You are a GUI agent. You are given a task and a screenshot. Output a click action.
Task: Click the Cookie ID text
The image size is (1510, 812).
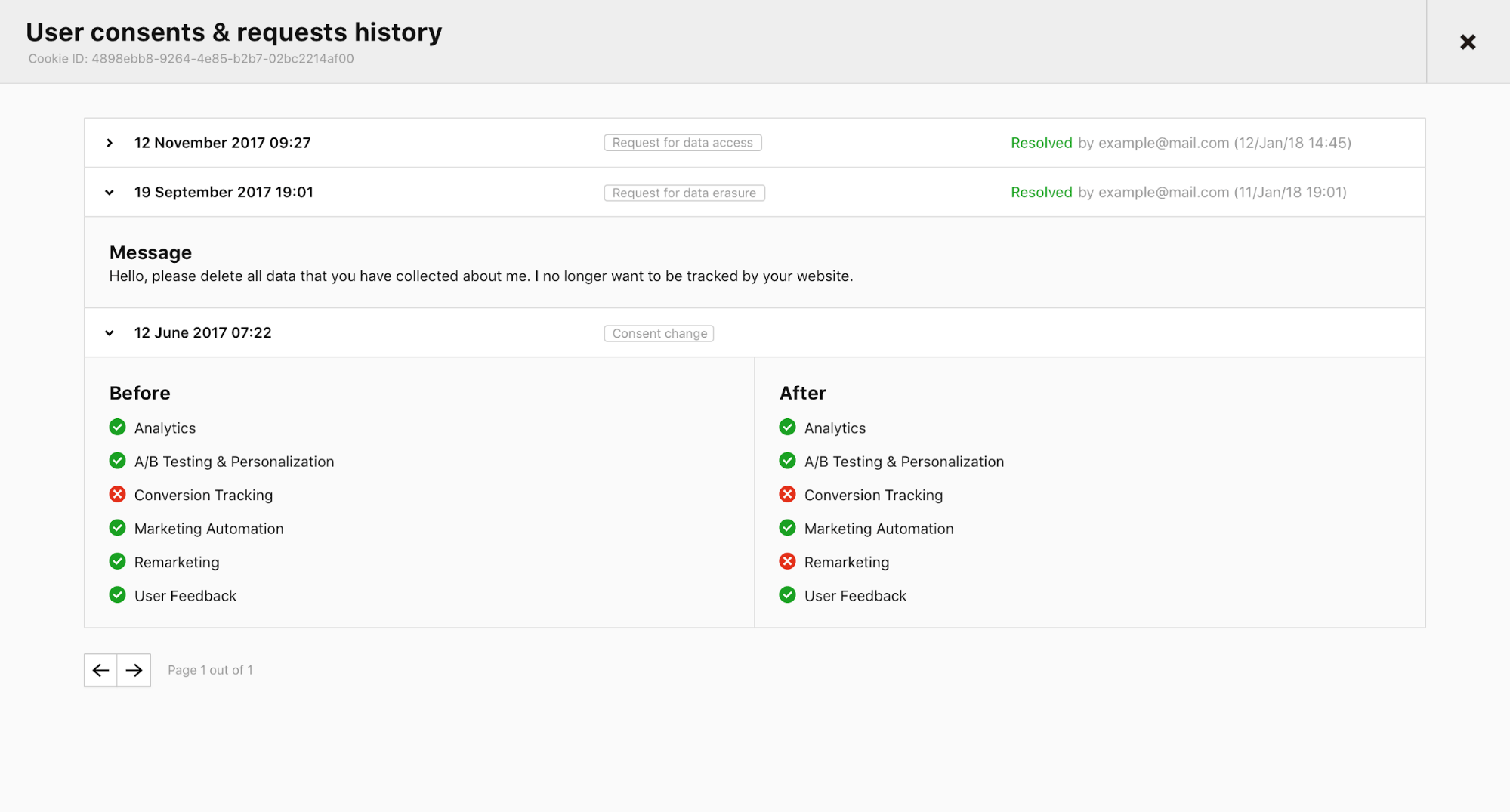click(191, 59)
